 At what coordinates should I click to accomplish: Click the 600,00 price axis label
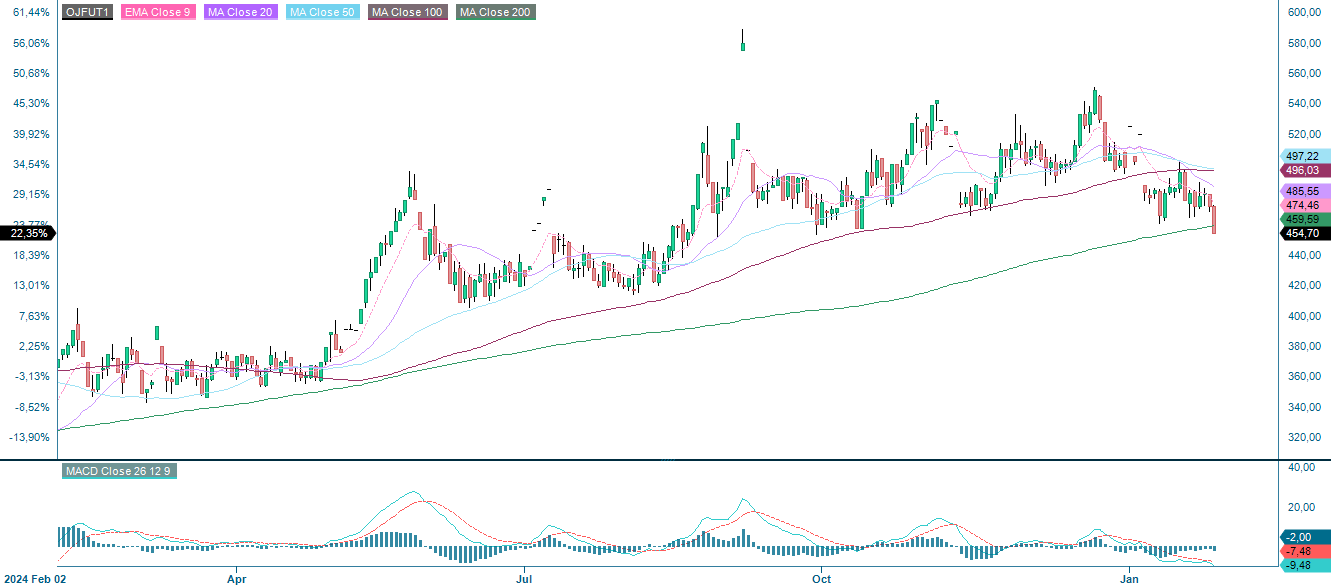(x=1306, y=12)
